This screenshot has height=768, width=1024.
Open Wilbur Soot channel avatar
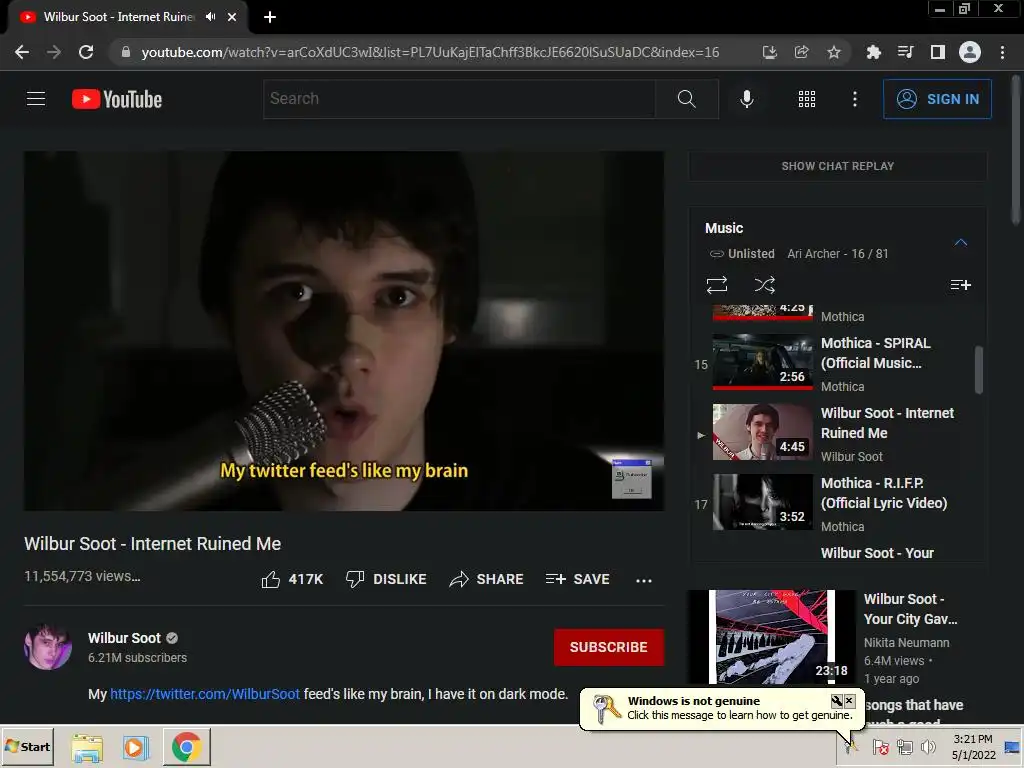click(x=48, y=647)
